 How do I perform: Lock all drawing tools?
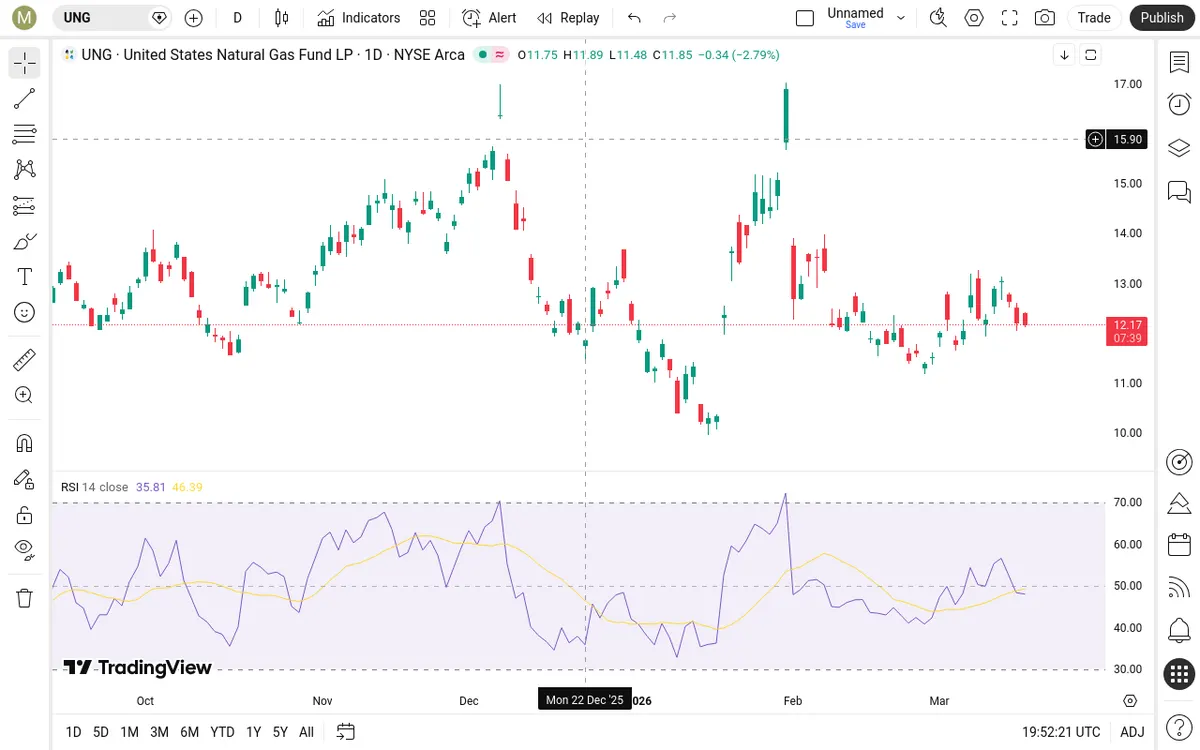point(25,515)
